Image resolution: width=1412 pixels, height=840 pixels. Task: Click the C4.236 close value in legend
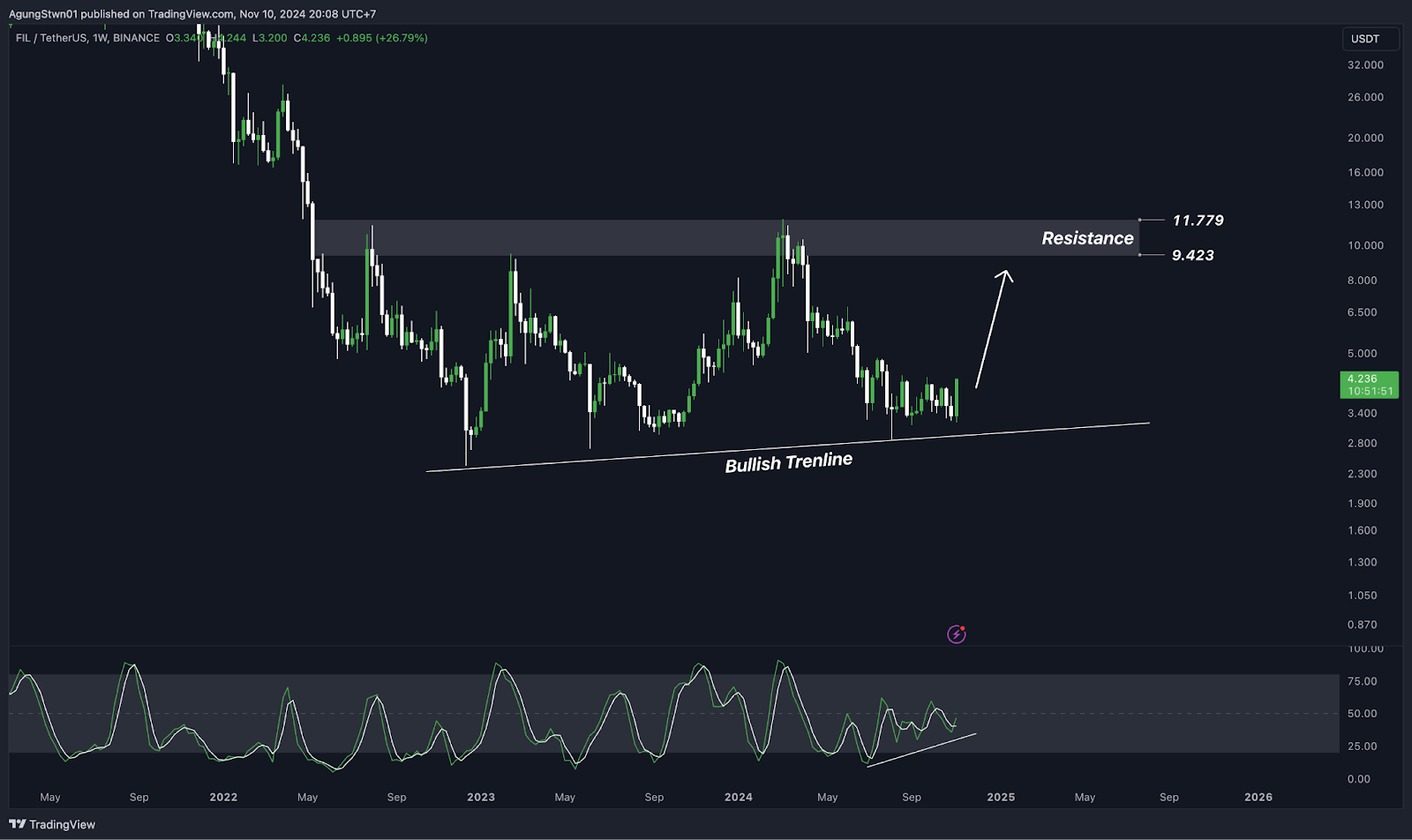tap(312, 38)
